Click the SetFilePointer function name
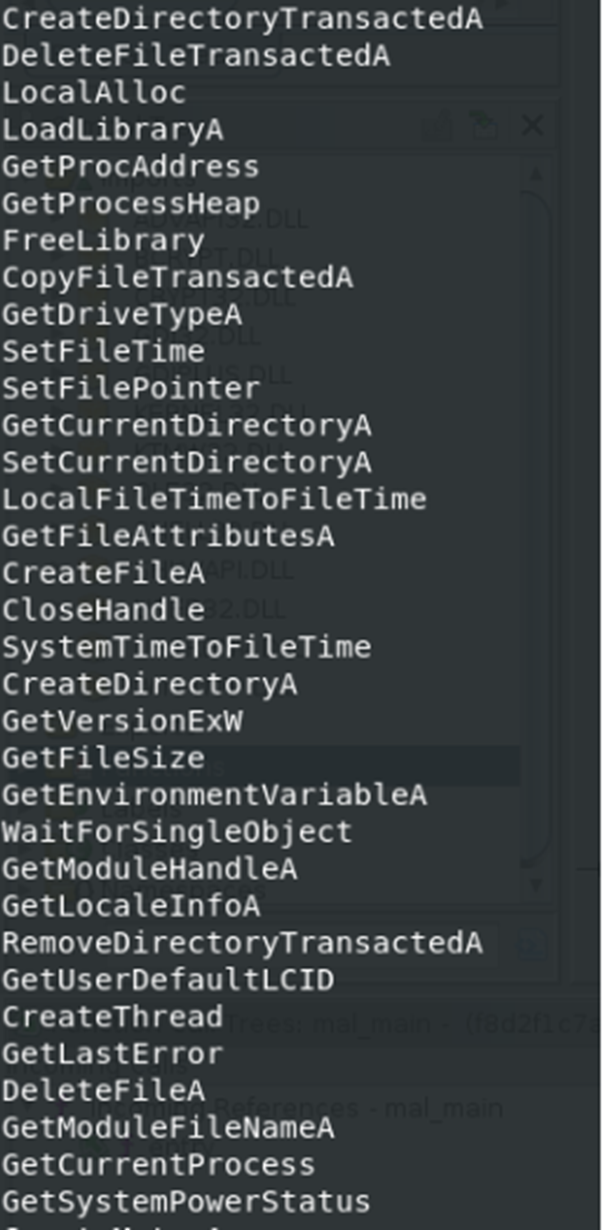The width and height of the screenshot is (605, 1230). point(131,389)
